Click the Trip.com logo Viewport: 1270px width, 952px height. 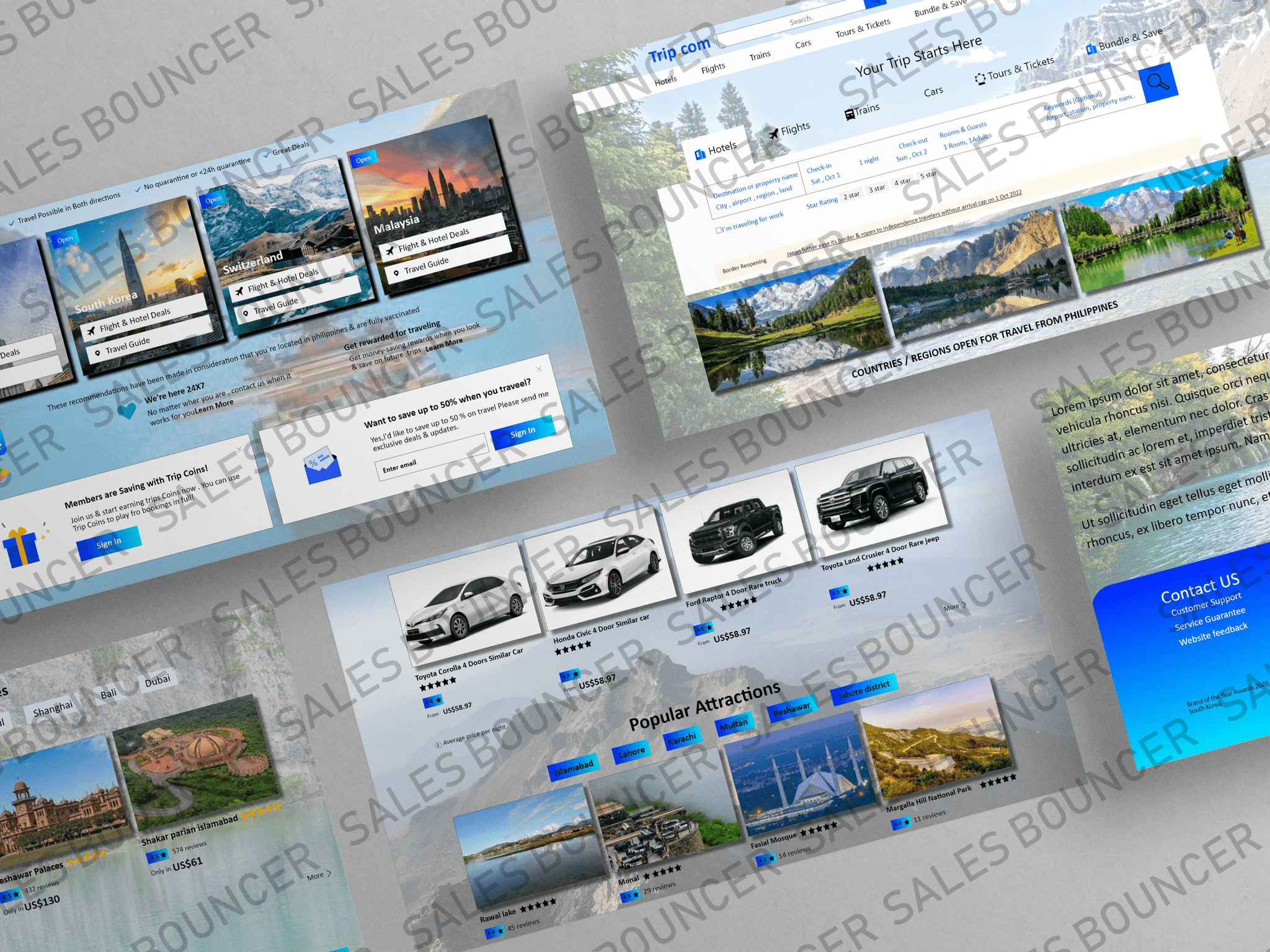679,50
